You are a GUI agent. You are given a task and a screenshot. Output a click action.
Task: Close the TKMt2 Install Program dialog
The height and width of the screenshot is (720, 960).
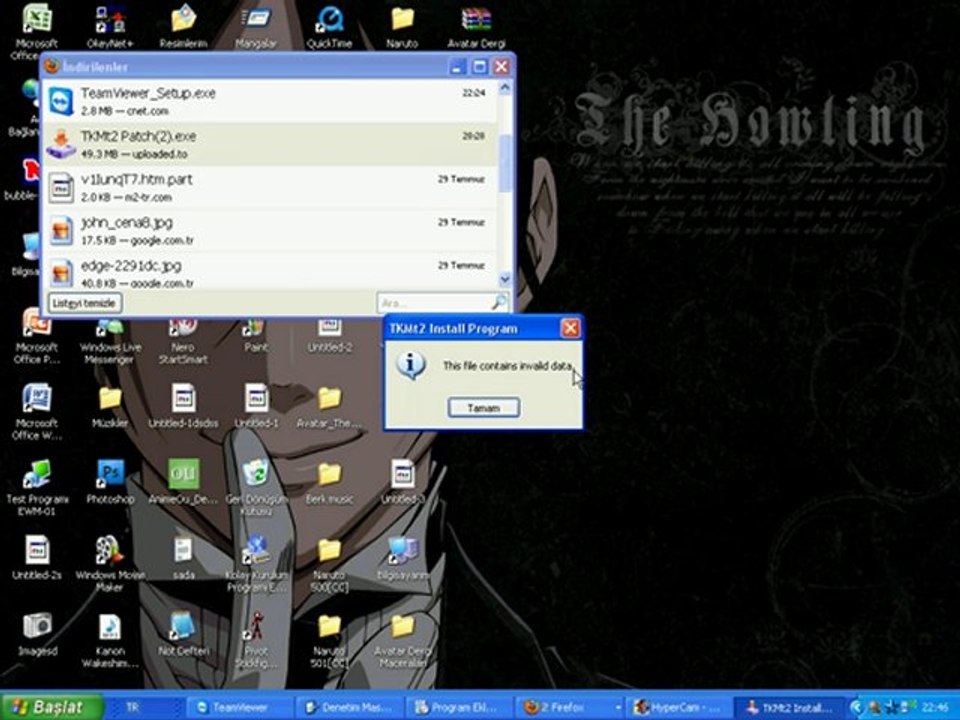tap(570, 329)
